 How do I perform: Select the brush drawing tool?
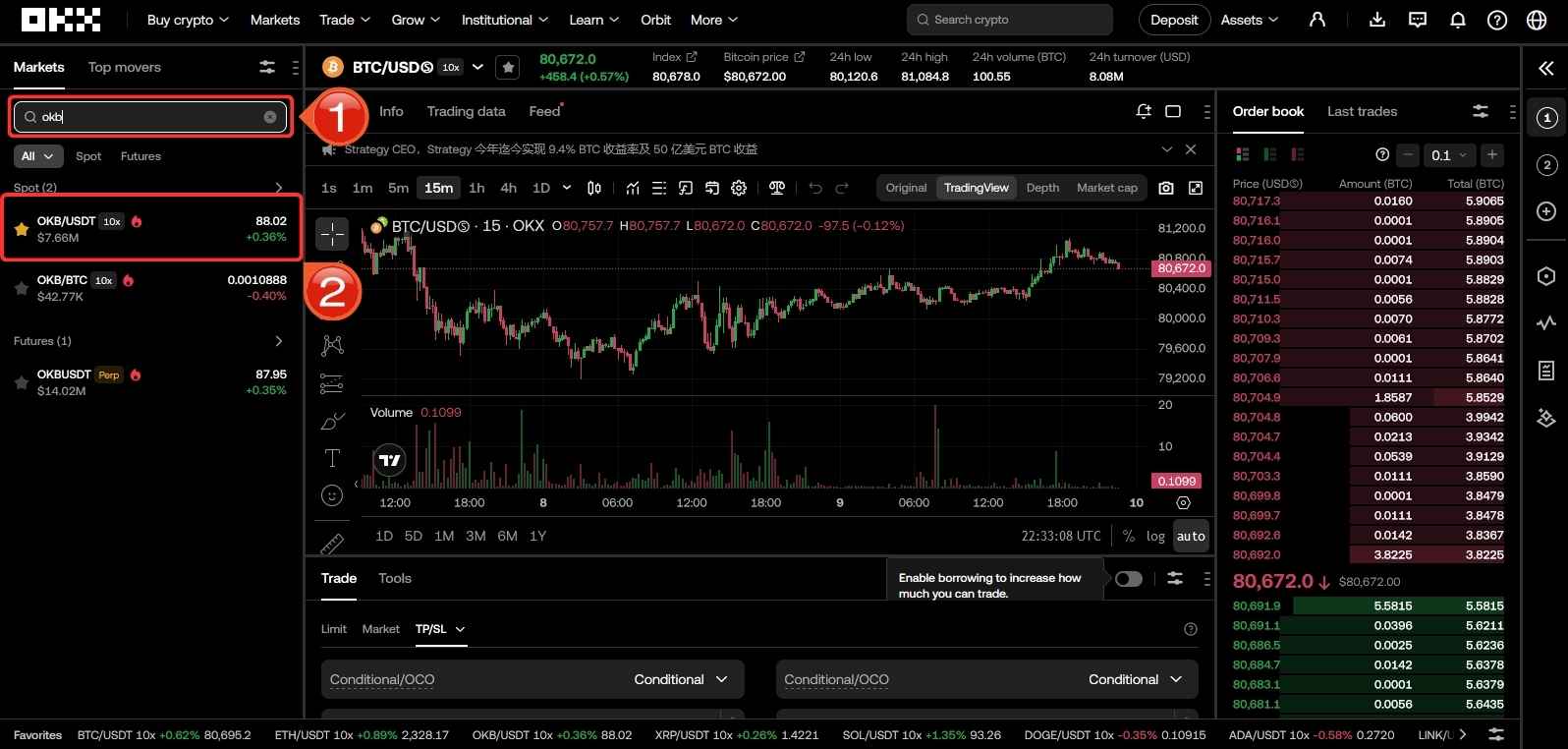point(332,421)
